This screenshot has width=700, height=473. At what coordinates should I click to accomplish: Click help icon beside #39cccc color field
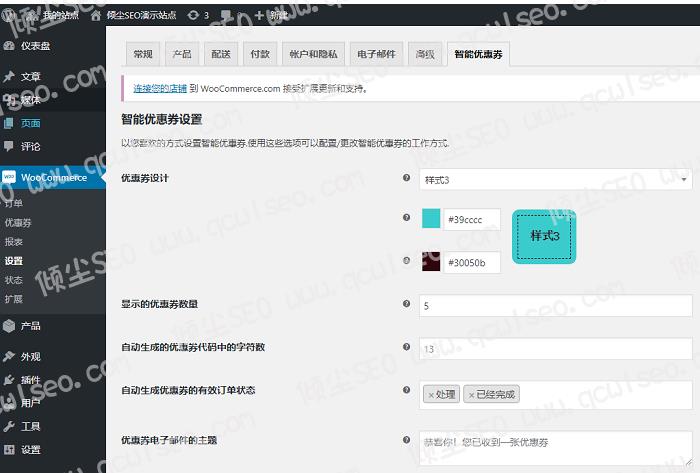406,217
